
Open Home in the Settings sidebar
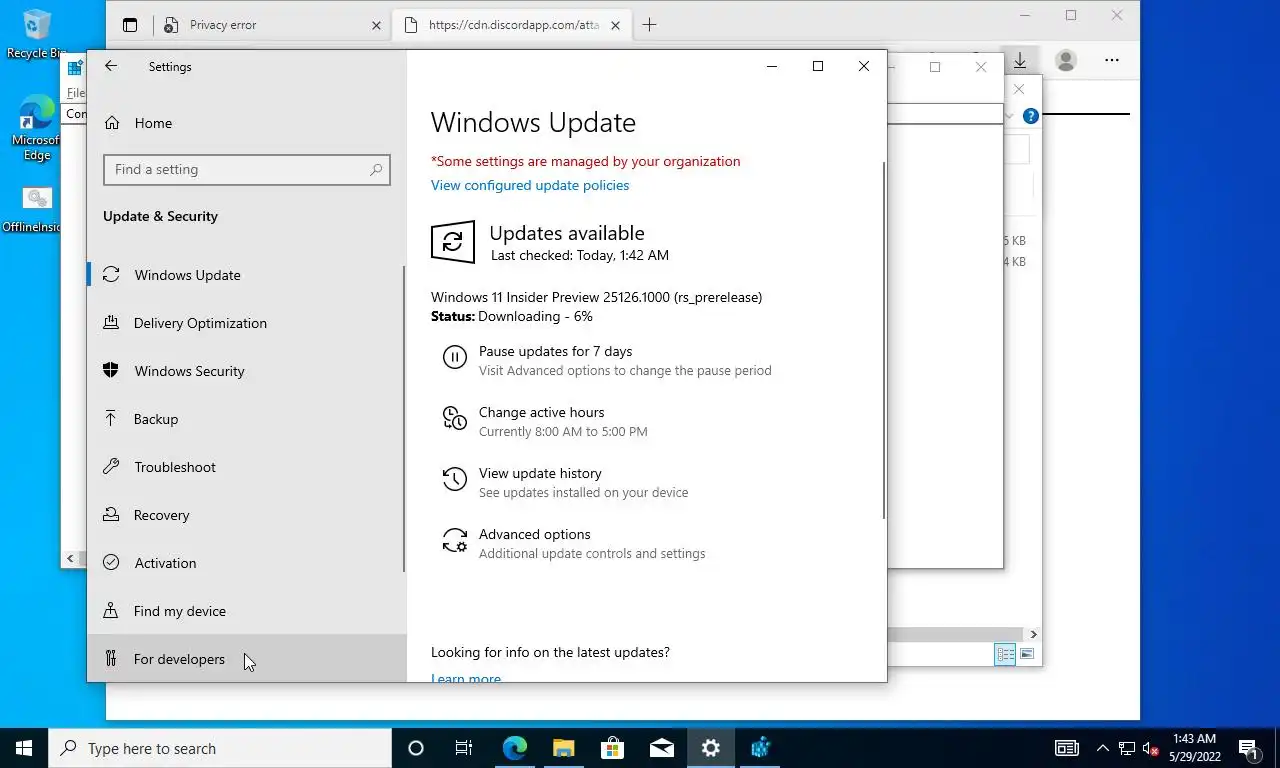[x=153, y=123]
